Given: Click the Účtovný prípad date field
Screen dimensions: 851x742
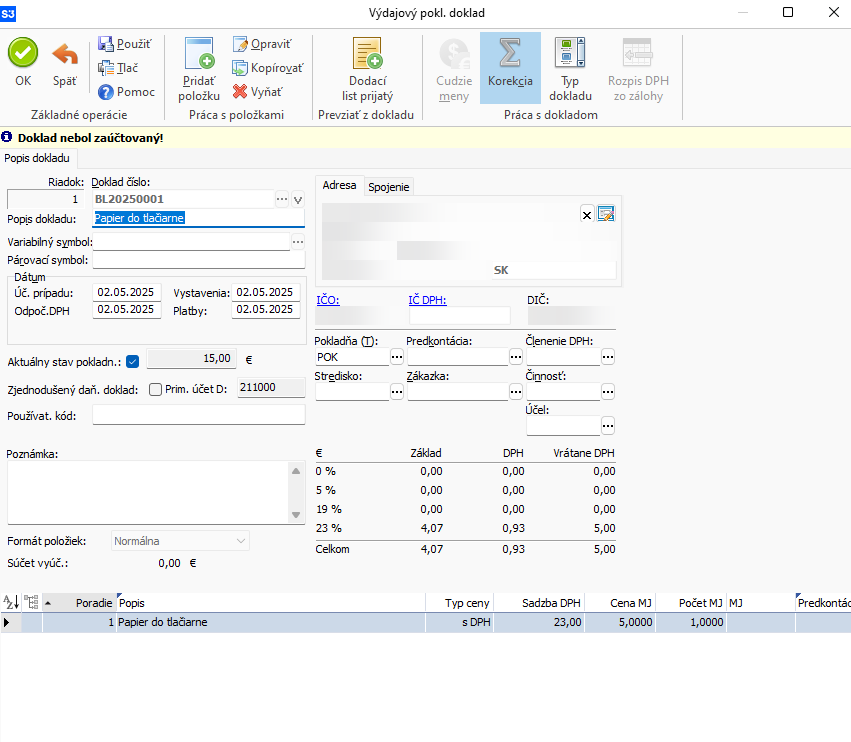Looking at the screenshot, I should [126, 293].
